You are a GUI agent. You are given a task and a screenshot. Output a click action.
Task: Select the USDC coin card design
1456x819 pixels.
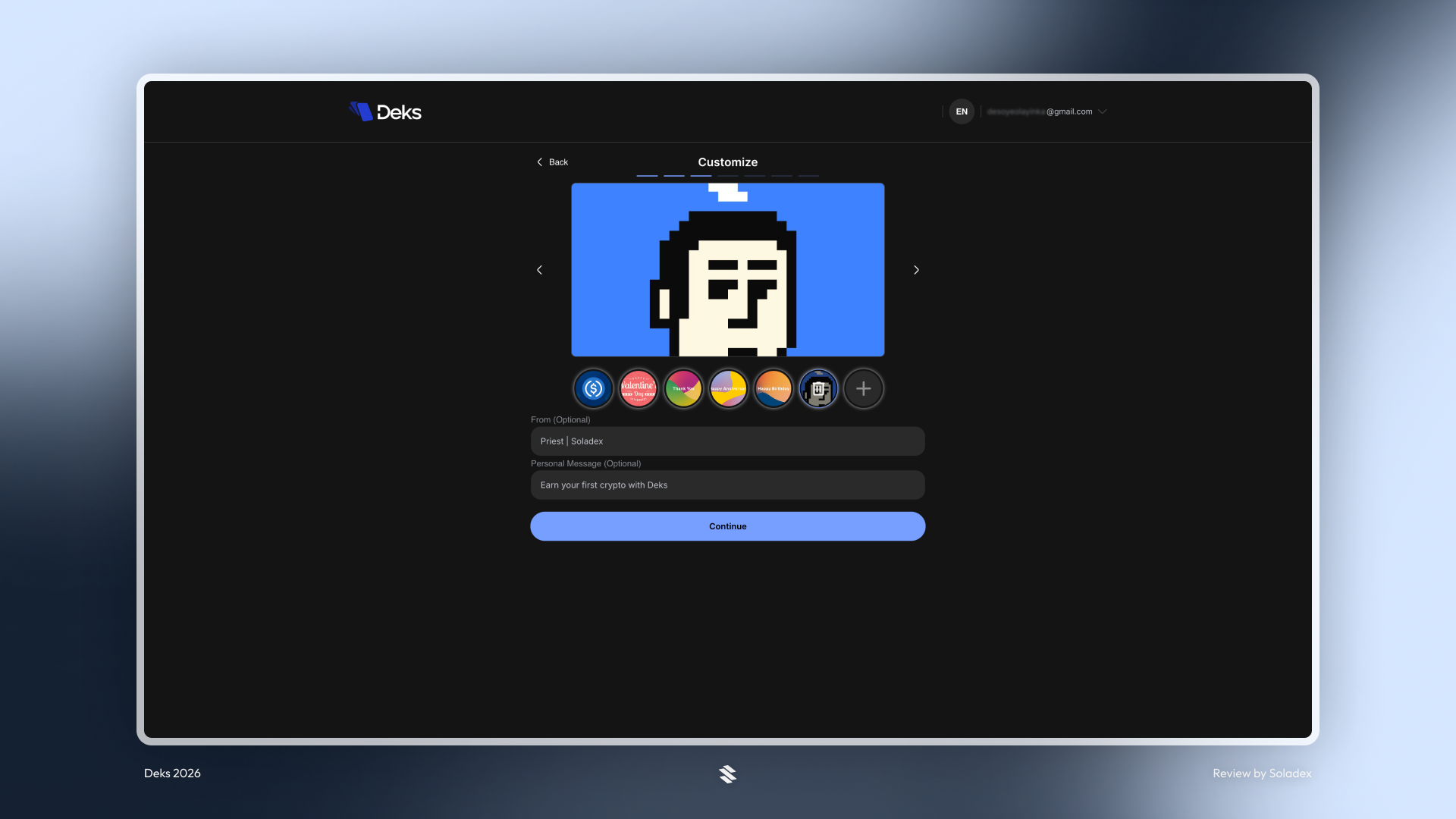(593, 388)
